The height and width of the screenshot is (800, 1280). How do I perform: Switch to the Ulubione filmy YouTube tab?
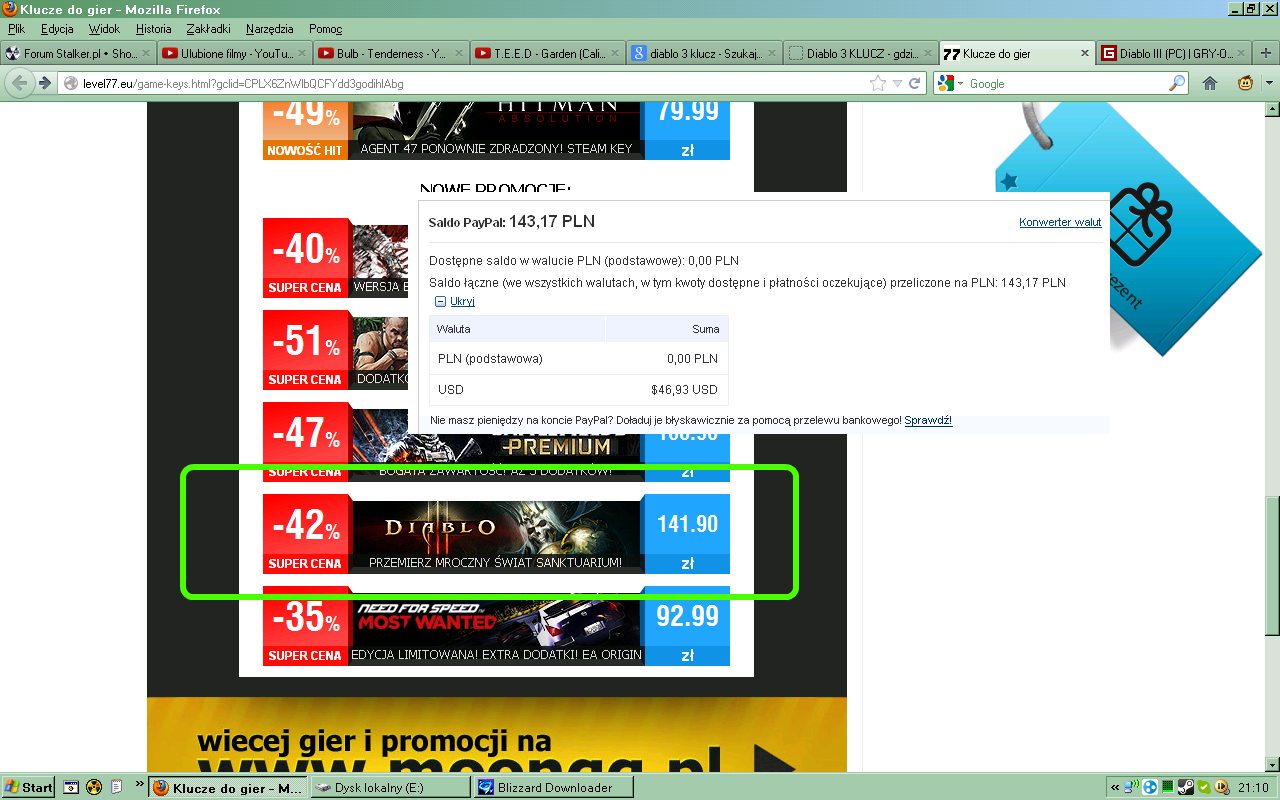(235, 53)
